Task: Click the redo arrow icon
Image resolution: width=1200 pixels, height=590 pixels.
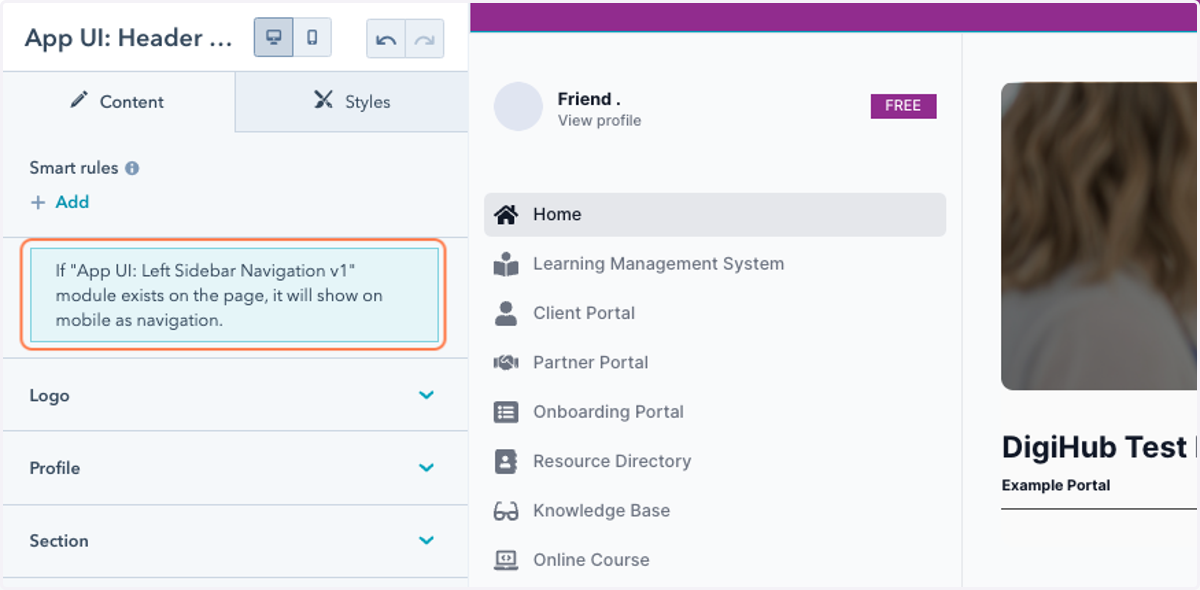Action: pyautogui.click(x=425, y=39)
